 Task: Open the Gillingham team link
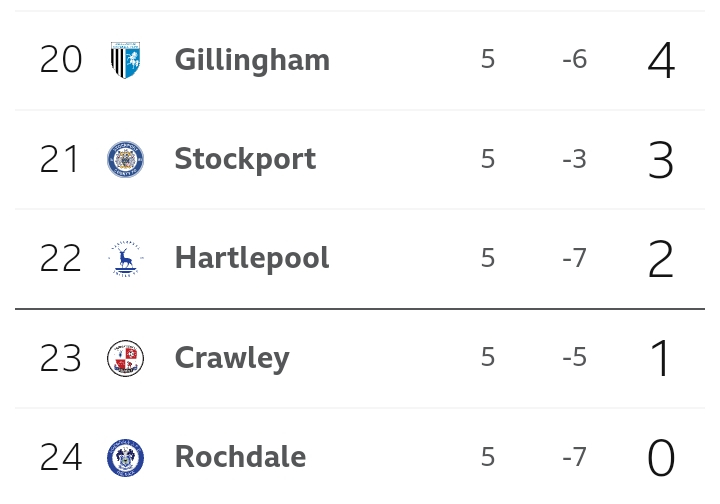[252, 61]
